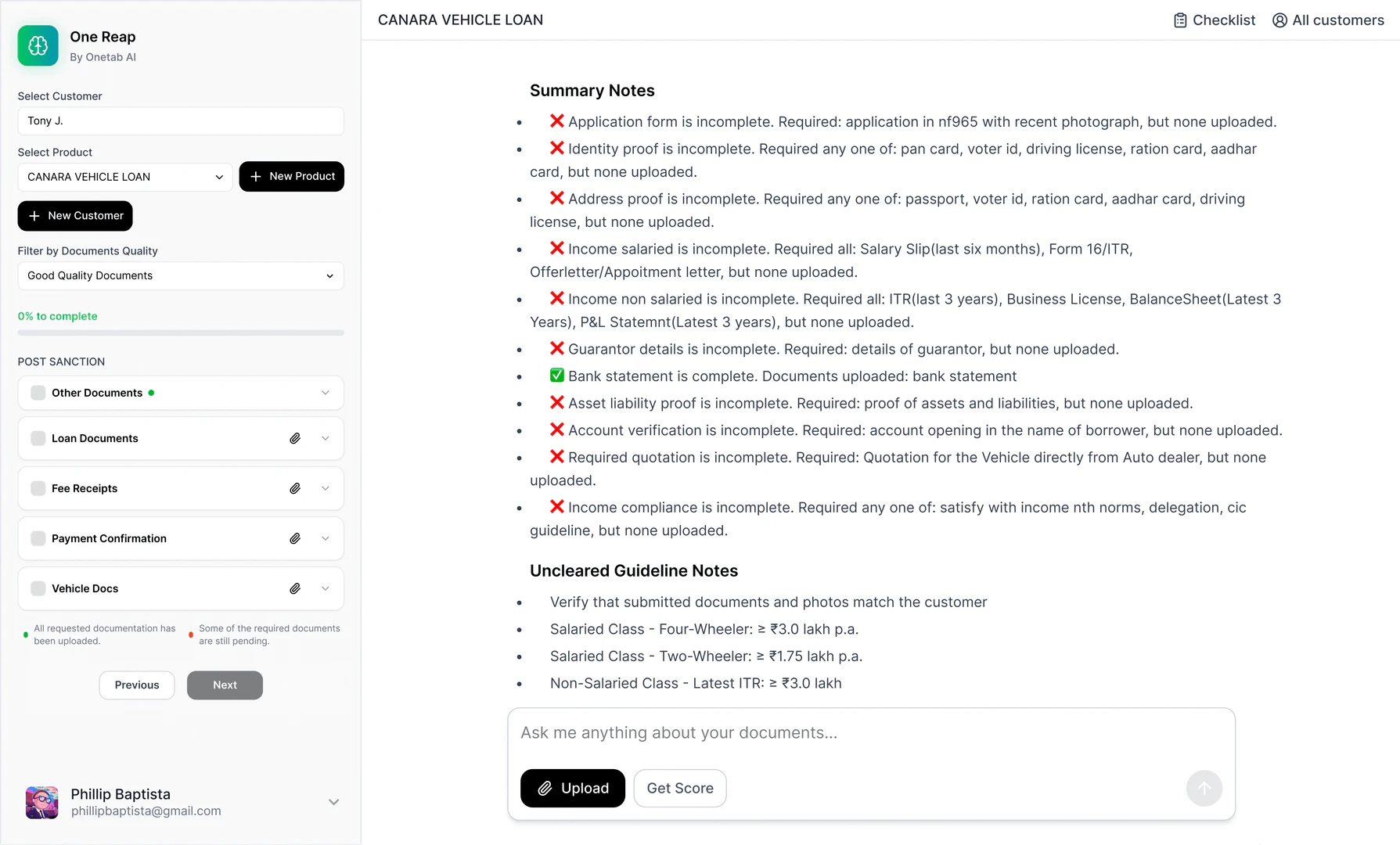Open the Documents Quality filter dropdown

[x=180, y=275]
